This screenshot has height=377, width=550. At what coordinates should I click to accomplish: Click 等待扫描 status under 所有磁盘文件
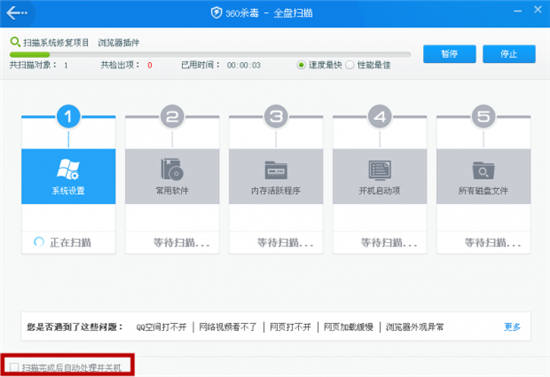[493, 242]
